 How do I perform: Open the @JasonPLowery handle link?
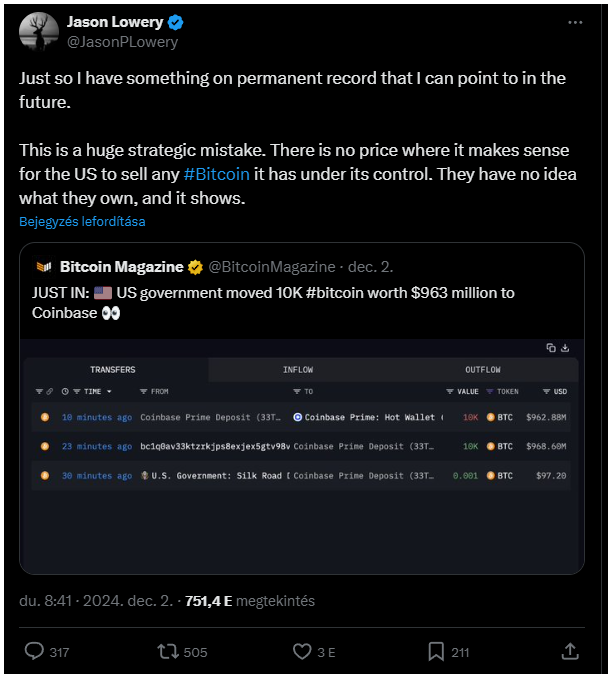pos(122,42)
